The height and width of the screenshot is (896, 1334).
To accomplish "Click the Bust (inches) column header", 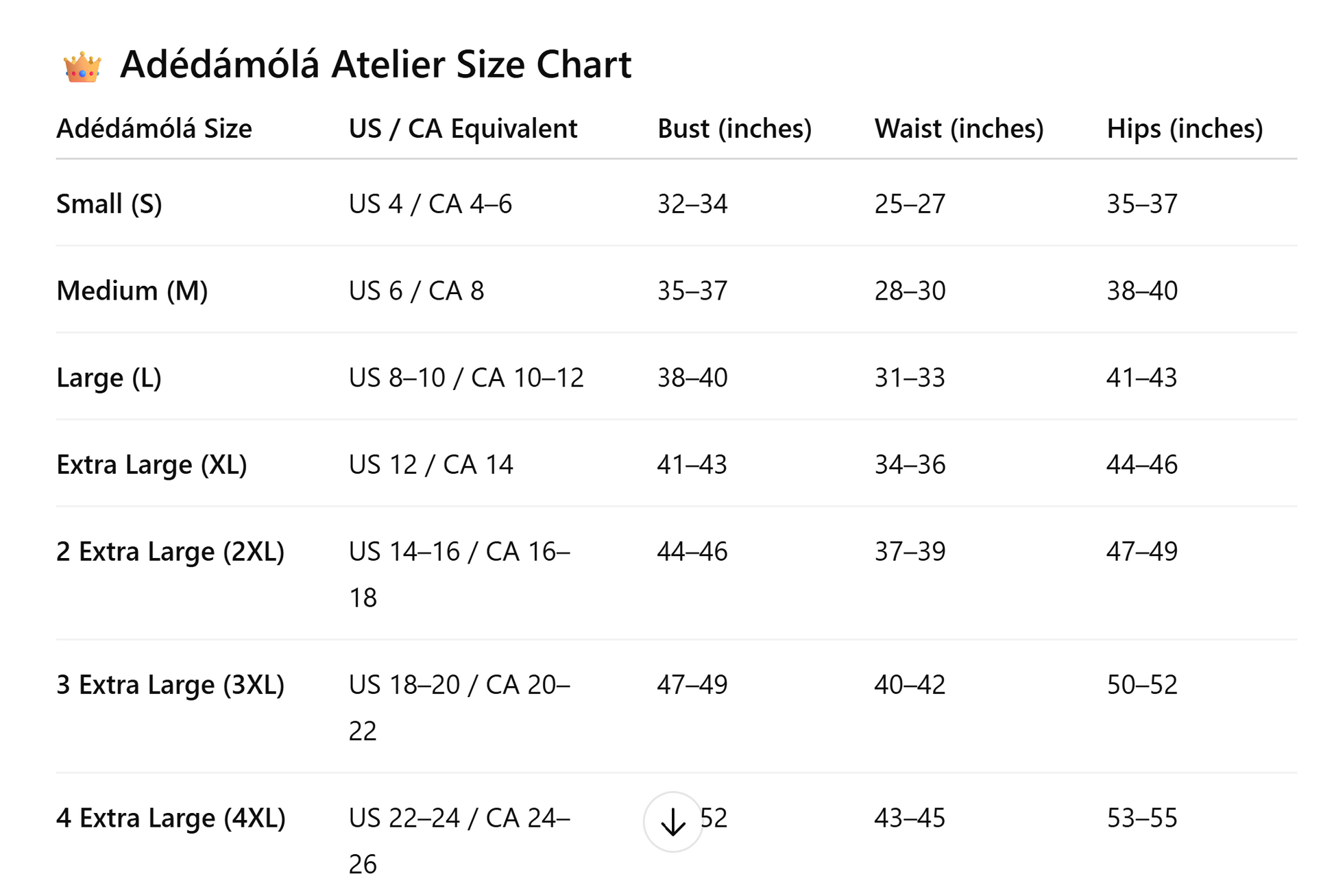I will click(734, 129).
